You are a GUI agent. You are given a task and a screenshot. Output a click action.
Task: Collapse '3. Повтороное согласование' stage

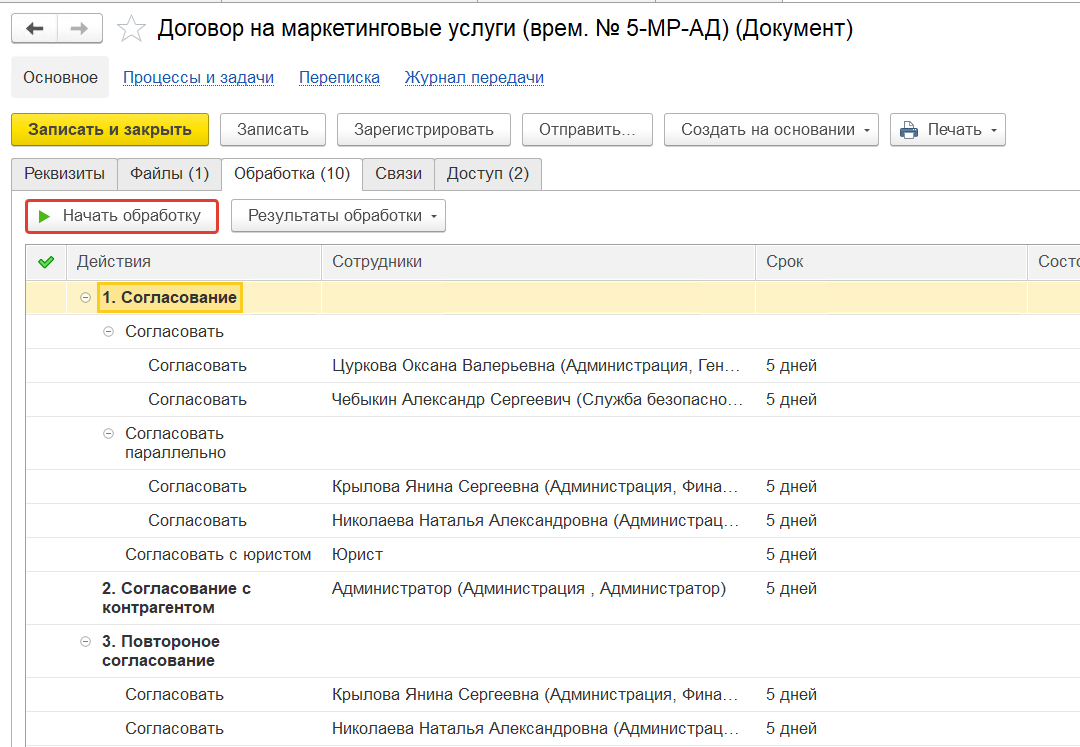pos(86,642)
